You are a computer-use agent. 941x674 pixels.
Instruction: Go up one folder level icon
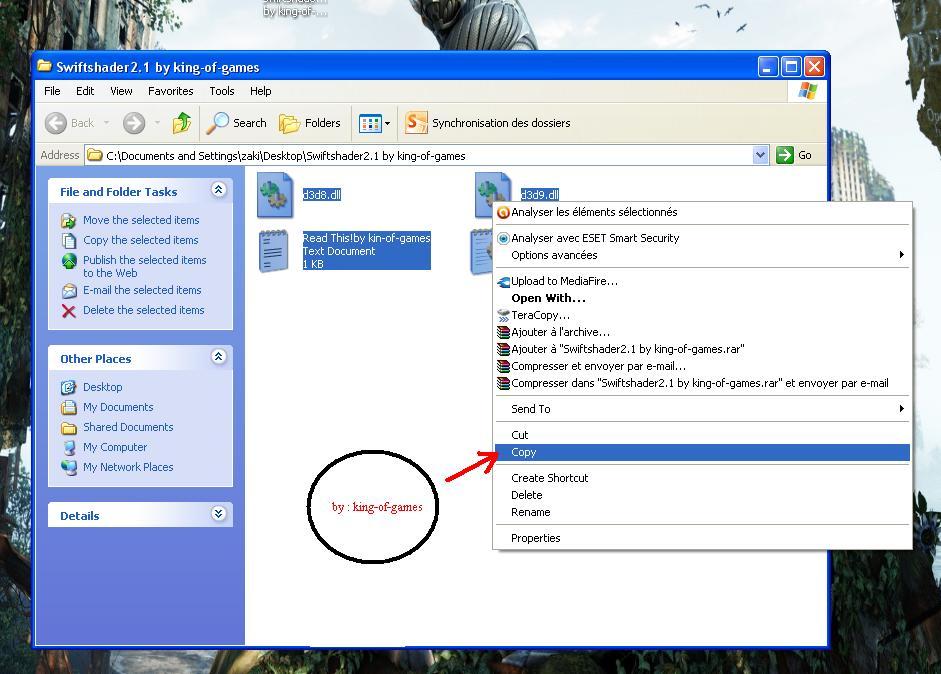182,123
